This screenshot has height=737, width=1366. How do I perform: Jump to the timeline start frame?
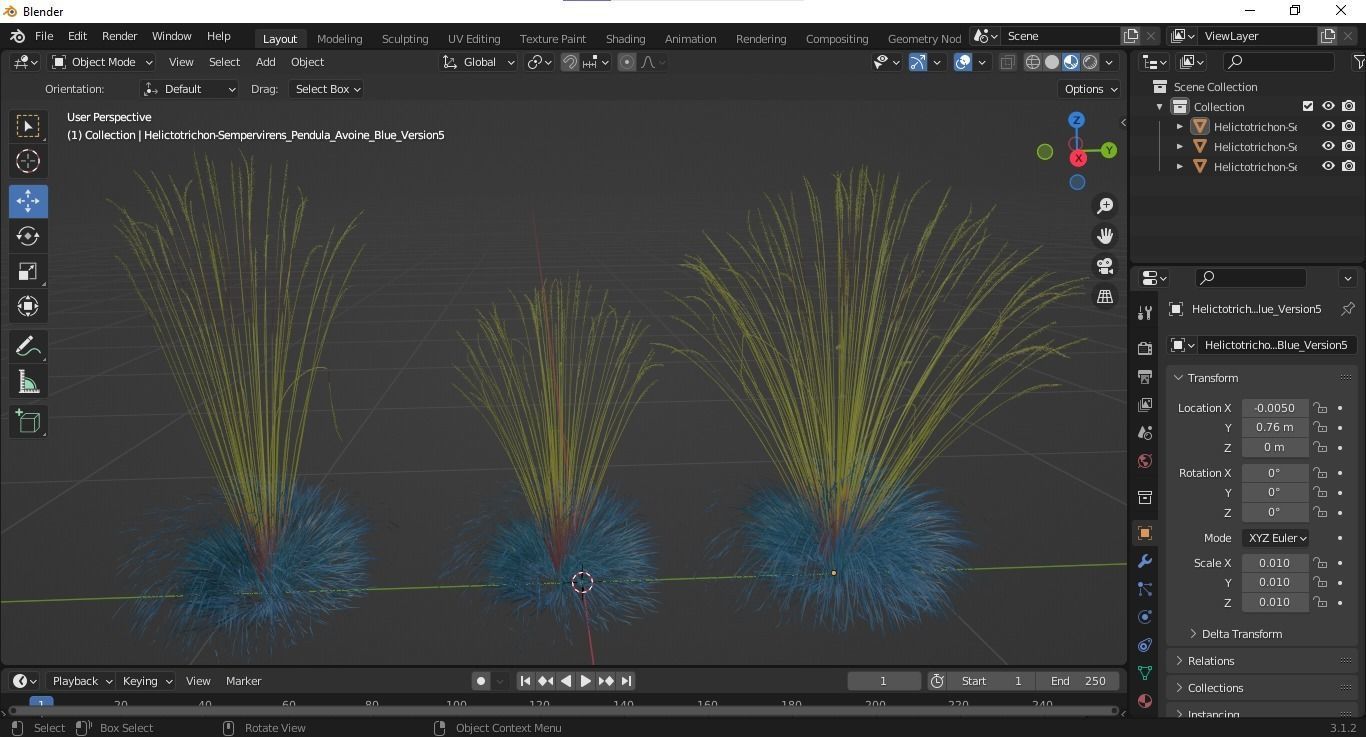tap(525, 681)
